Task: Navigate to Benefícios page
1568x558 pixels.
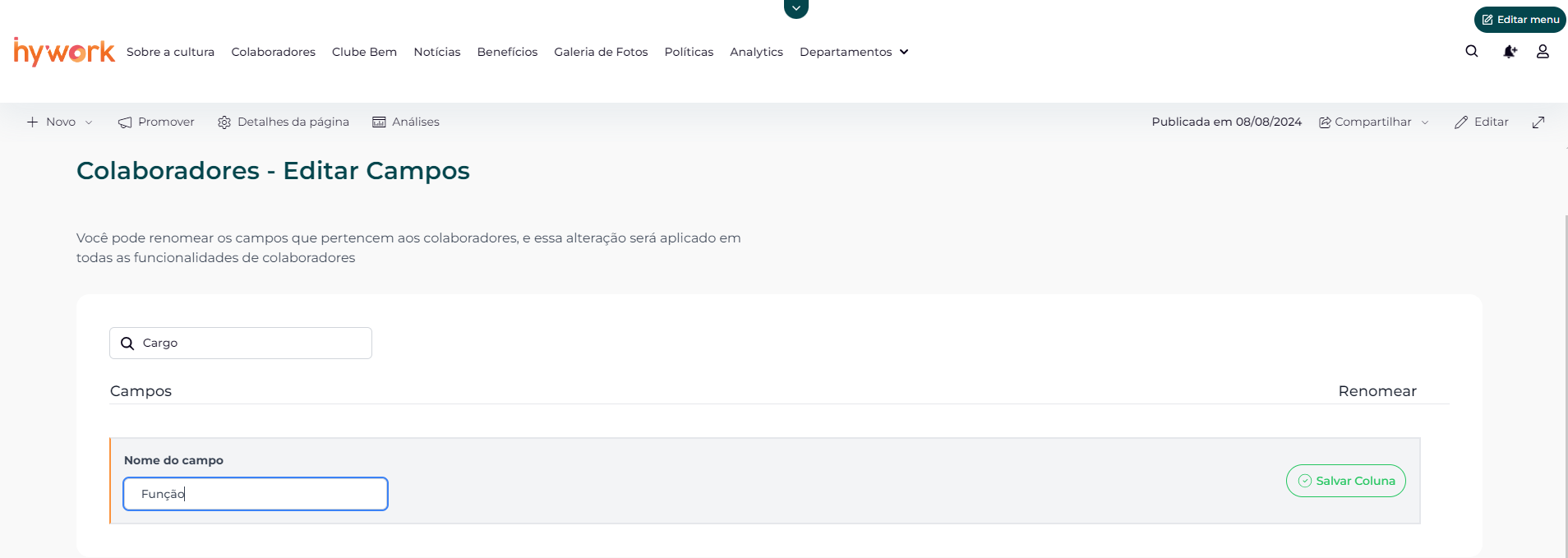Action: pos(507,52)
